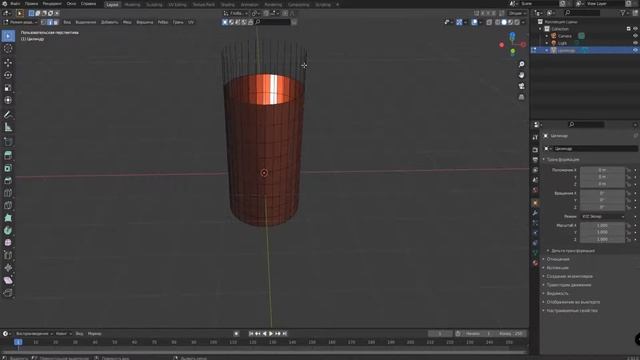Select the Transform tool
This screenshot has width=640, height=360.
tap(8, 100)
